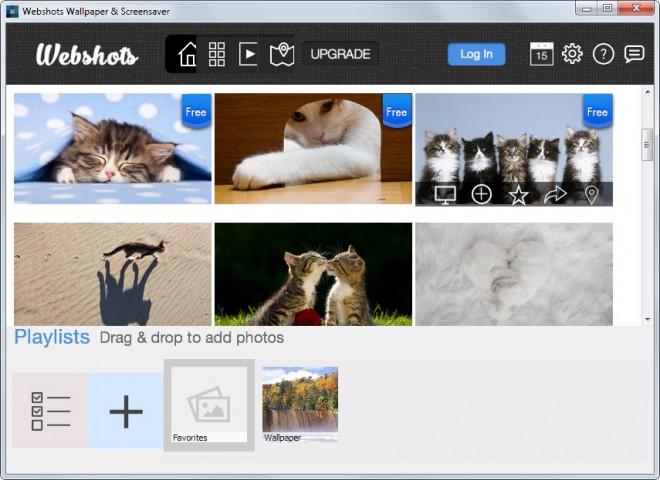The image size is (660, 480).
Task: Open the playlist checklist tile
Action: (50, 411)
